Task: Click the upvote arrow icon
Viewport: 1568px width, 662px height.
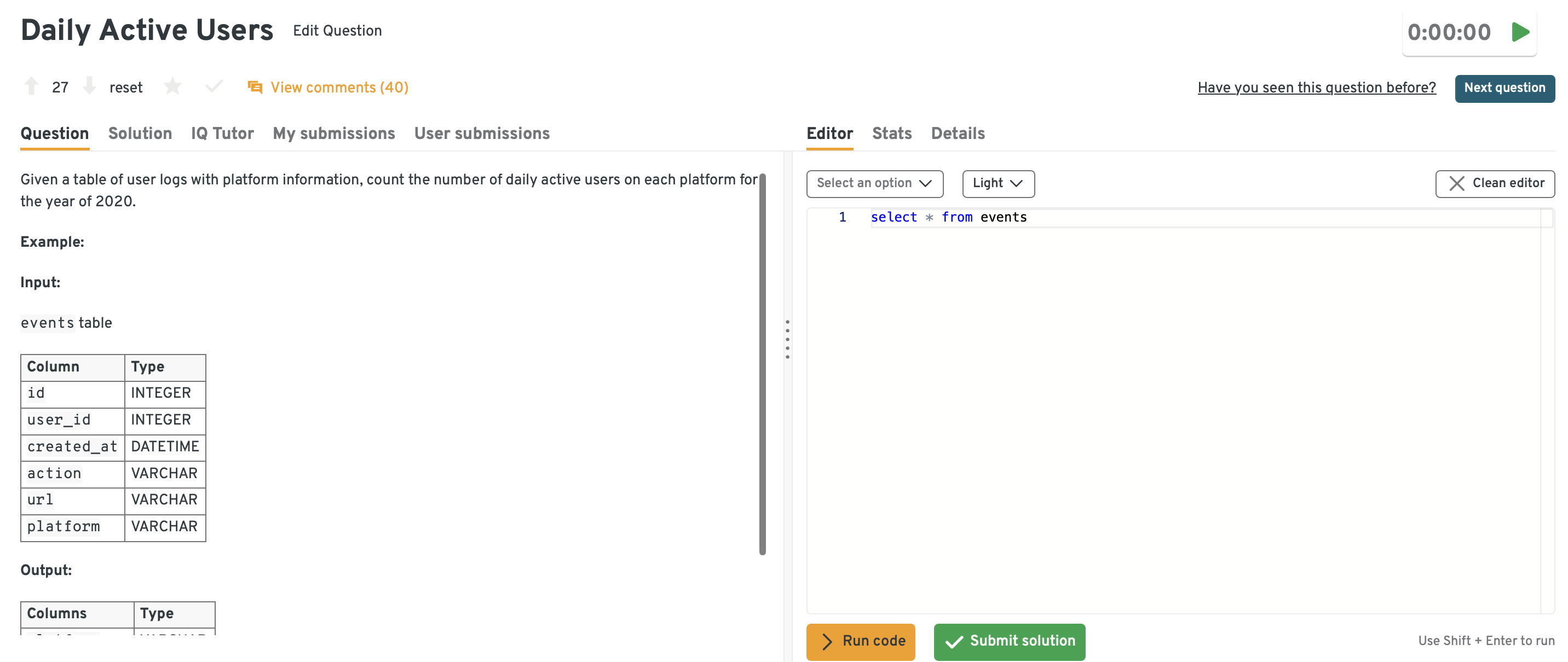Action: pyautogui.click(x=31, y=86)
